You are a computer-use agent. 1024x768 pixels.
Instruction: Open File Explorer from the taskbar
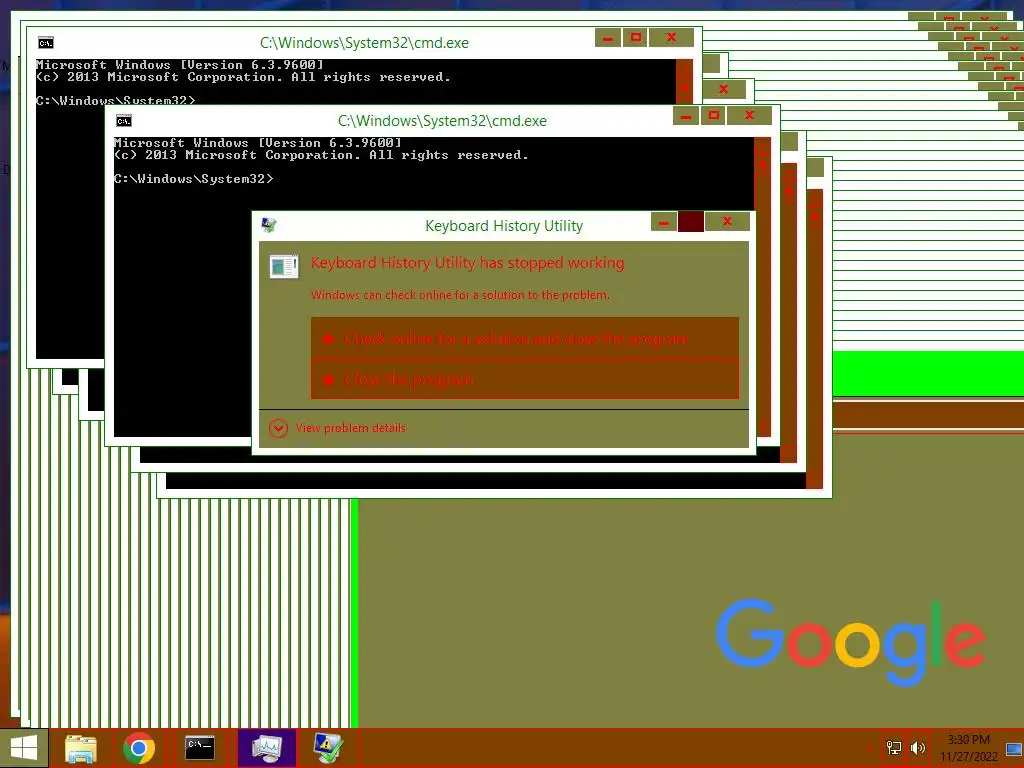80,748
